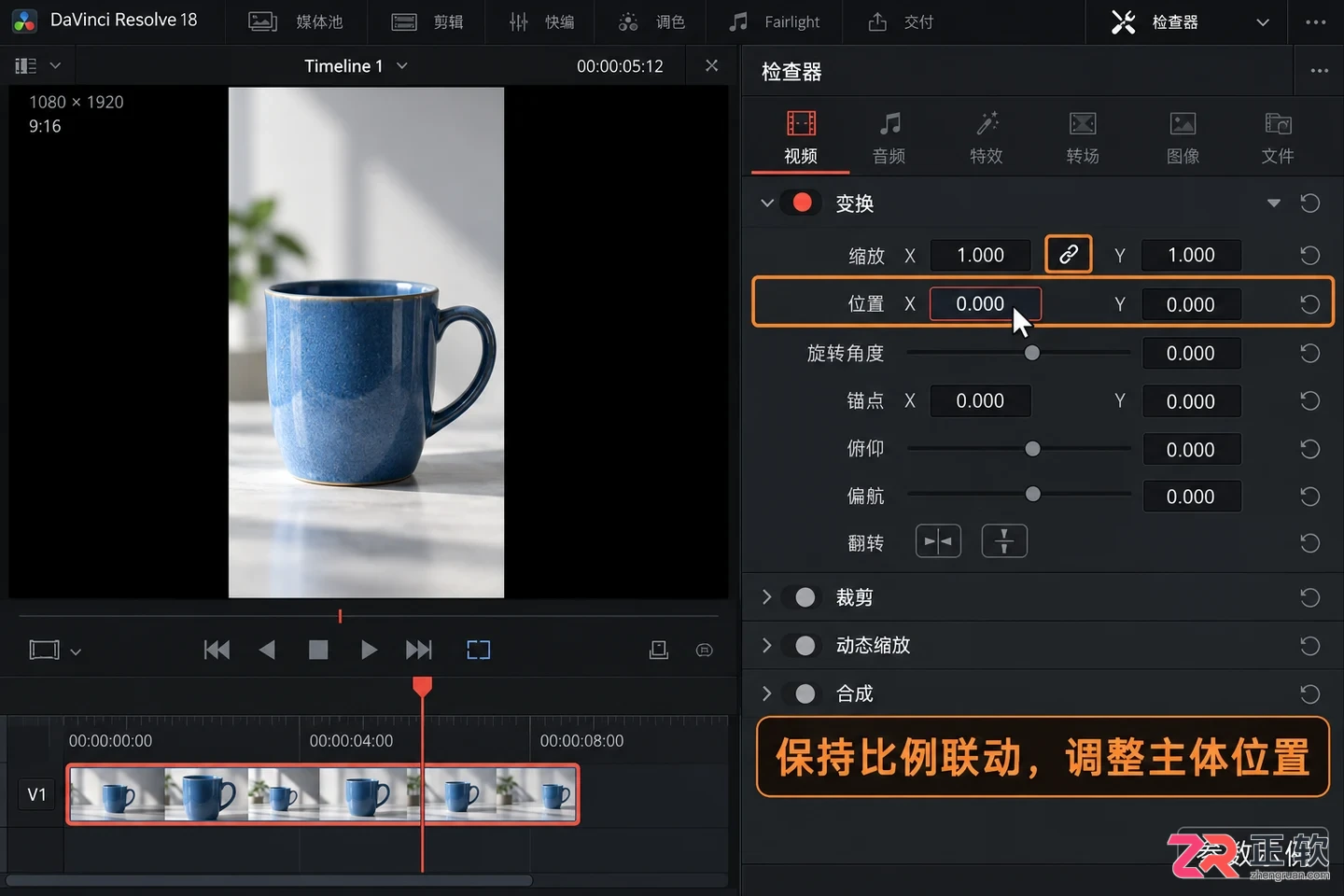Expand the 动态缩放 dynamic zoom section
The image size is (1344, 896).
[x=767, y=645]
